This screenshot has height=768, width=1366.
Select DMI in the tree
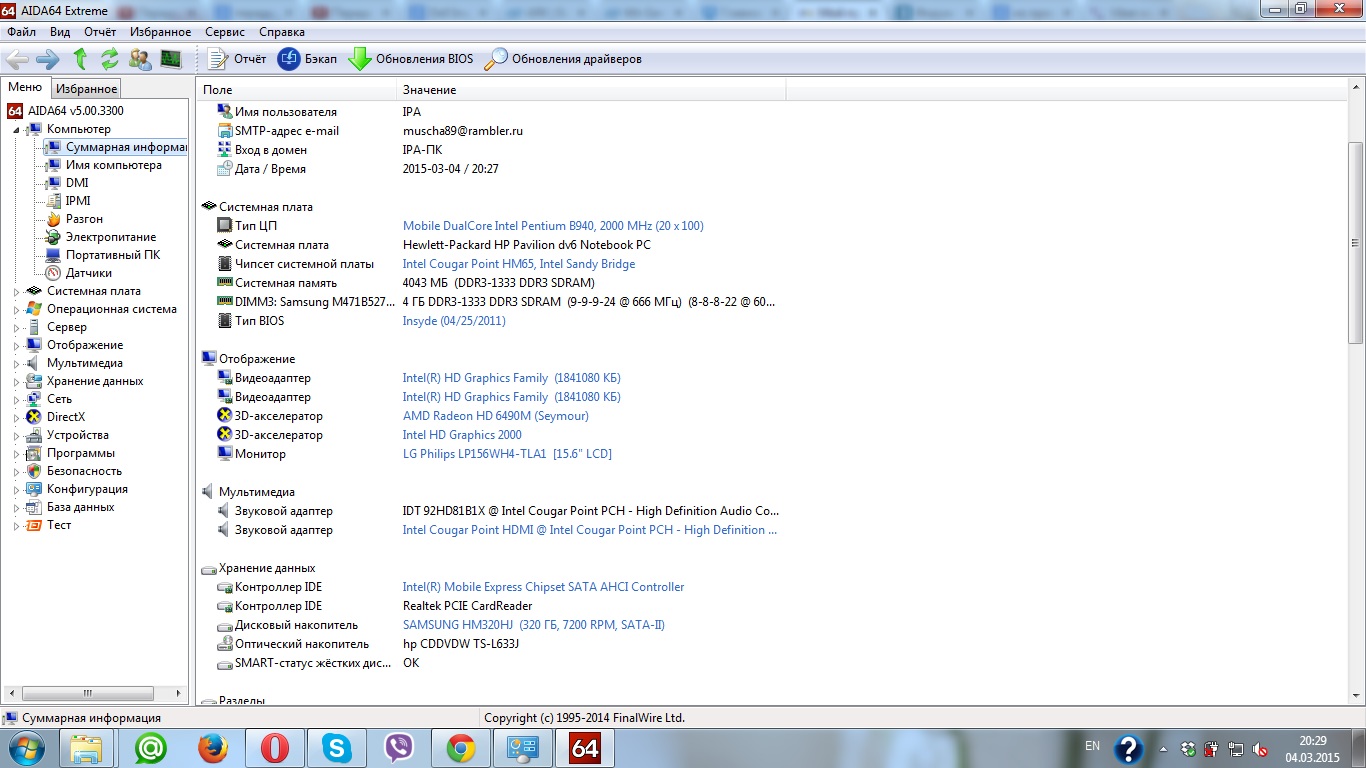[77, 183]
